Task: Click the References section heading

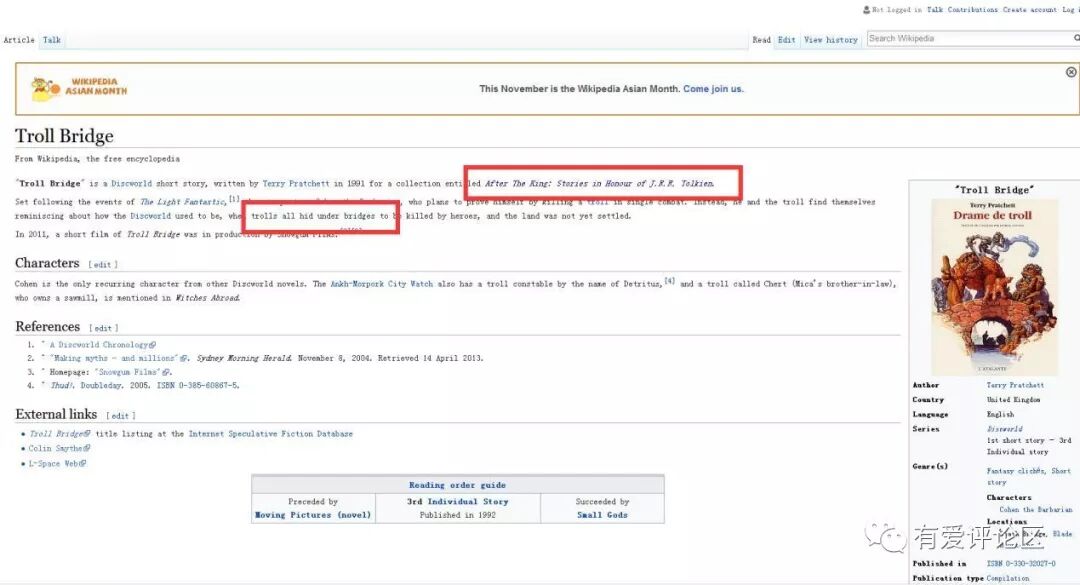Action: pyautogui.click(x=48, y=327)
